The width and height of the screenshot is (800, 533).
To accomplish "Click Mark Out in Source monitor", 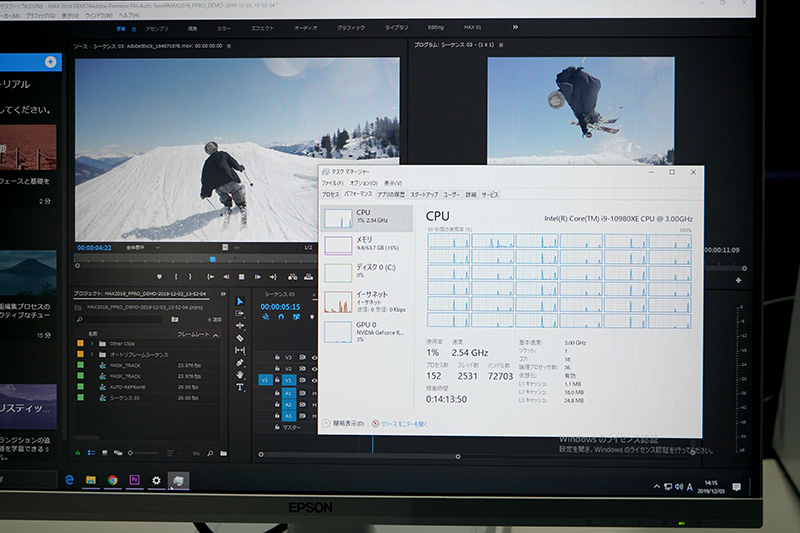I will pos(190,276).
